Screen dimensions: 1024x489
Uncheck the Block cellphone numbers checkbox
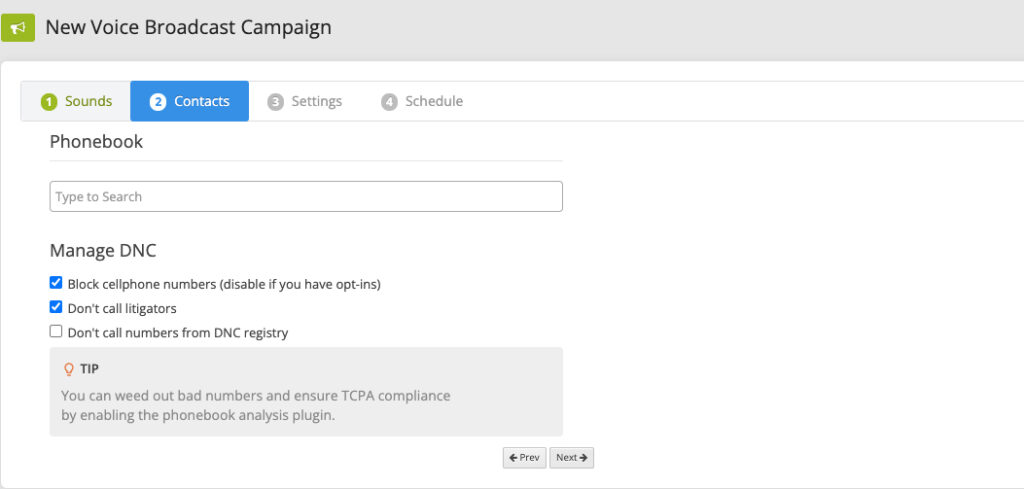pyautogui.click(x=56, y=283)
